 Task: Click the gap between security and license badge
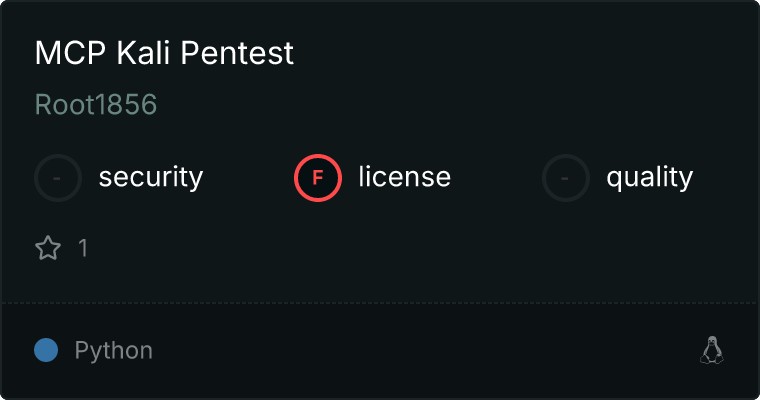click(x=248, y=178)
